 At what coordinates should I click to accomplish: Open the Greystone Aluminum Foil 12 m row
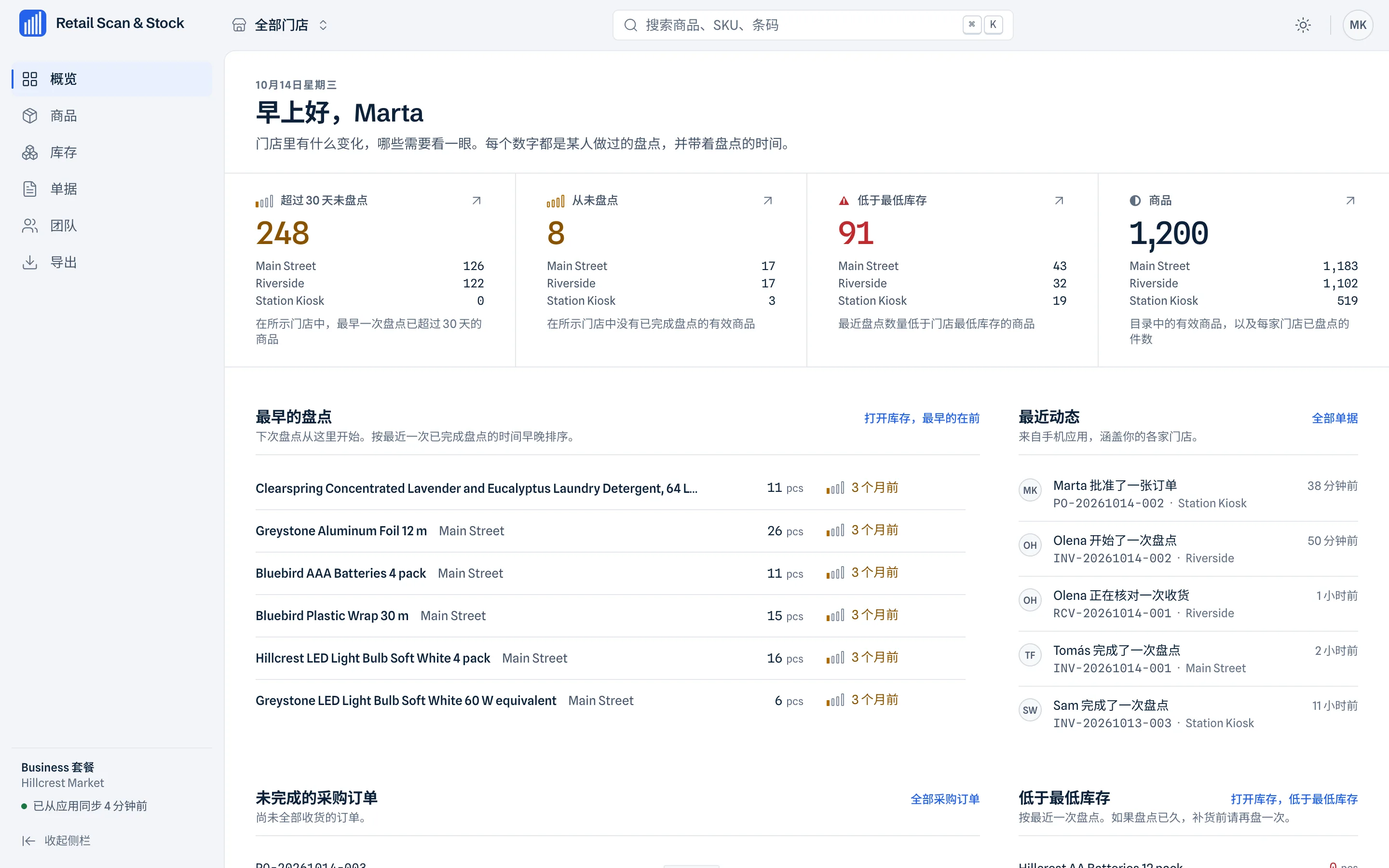point(611,531)
